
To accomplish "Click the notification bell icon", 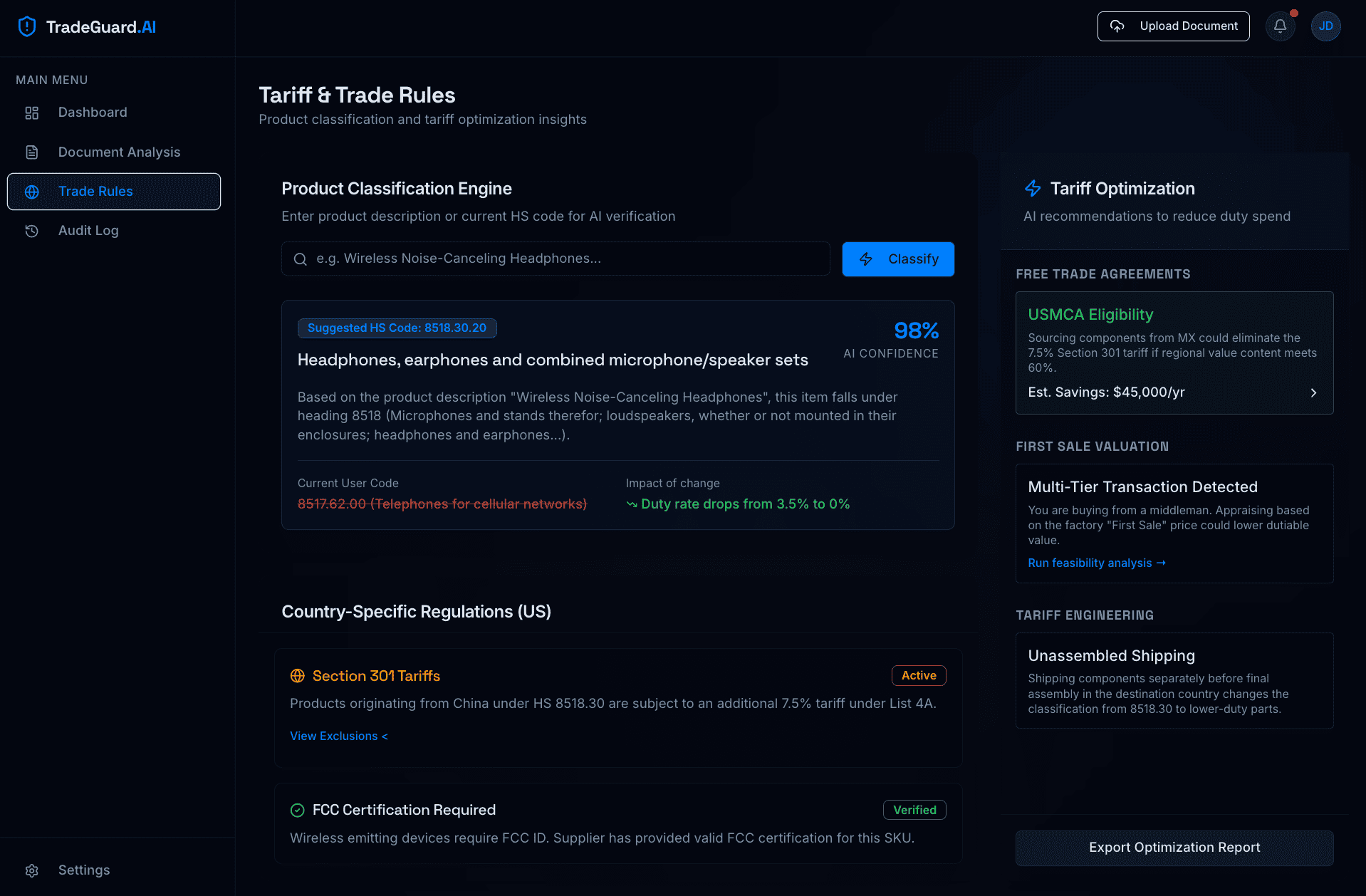I will tap(1280, 26).
